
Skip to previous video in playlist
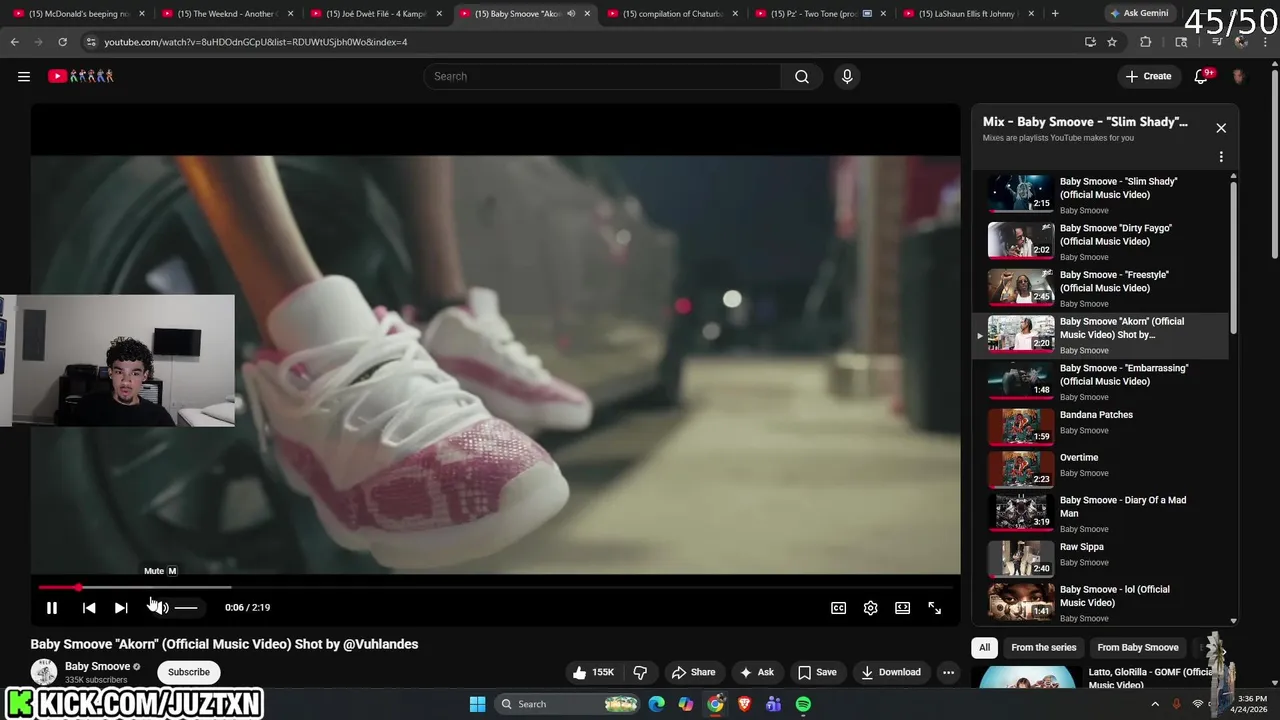[x=89, y=607]
